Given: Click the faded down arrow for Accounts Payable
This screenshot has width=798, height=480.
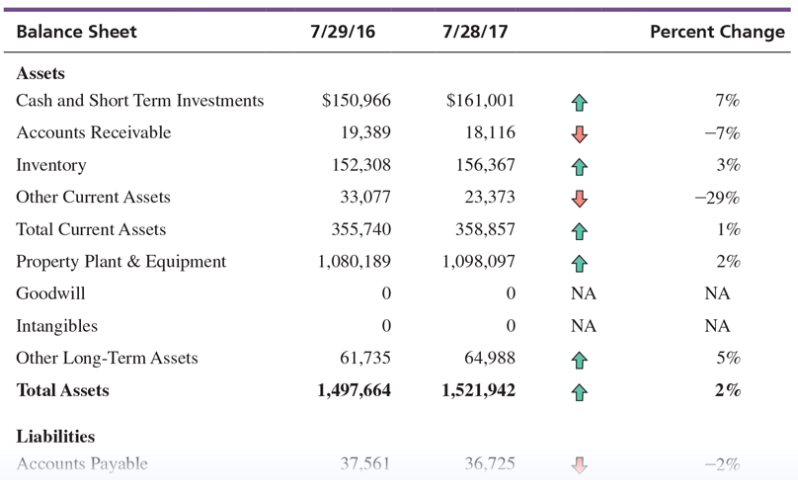Looking at the screenshot, I should pyautogui.click(x=579, y=465).
